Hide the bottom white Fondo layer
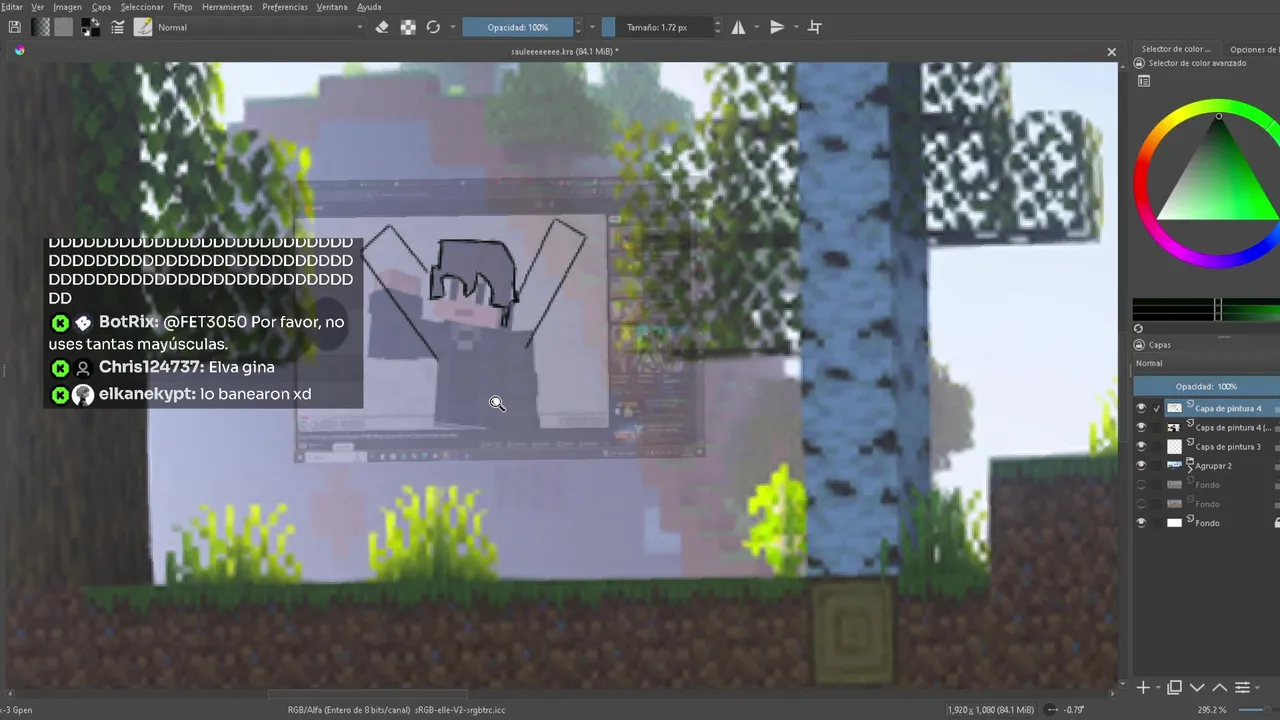The height and width of the screenshot is (720, 1280). coord(1141,523)
